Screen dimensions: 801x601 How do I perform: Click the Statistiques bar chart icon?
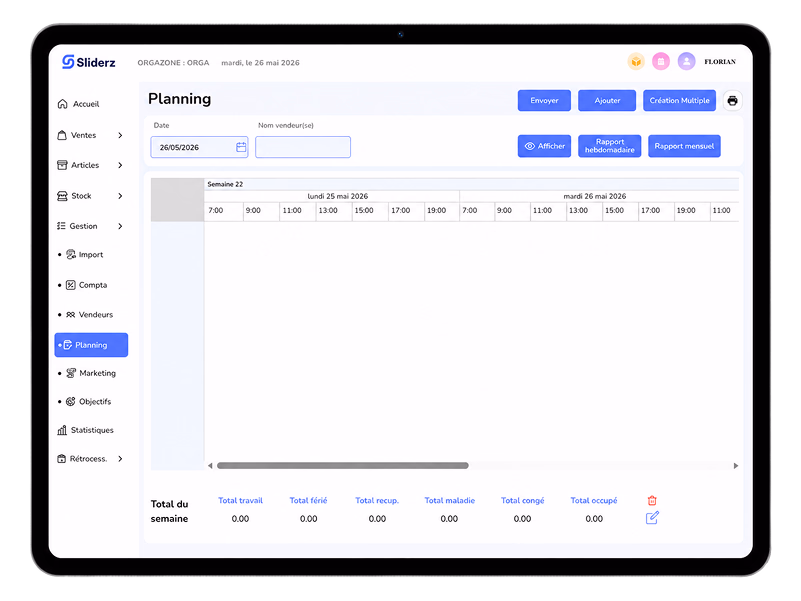(62, 430)
